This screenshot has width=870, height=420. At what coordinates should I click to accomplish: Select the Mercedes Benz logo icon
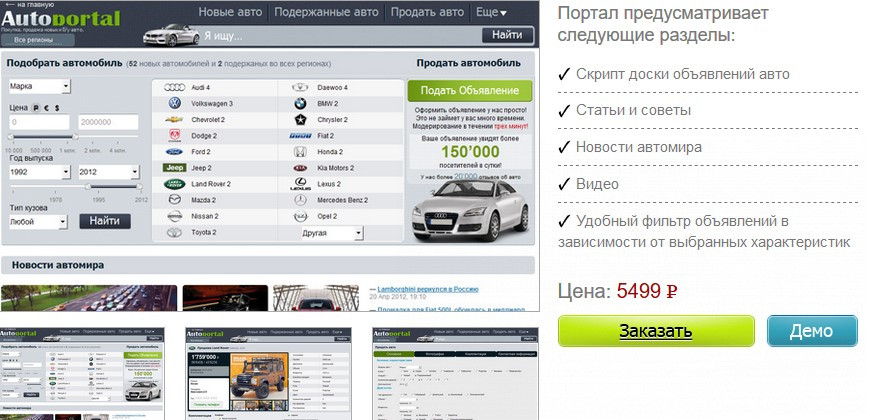(x=300, y=200)
